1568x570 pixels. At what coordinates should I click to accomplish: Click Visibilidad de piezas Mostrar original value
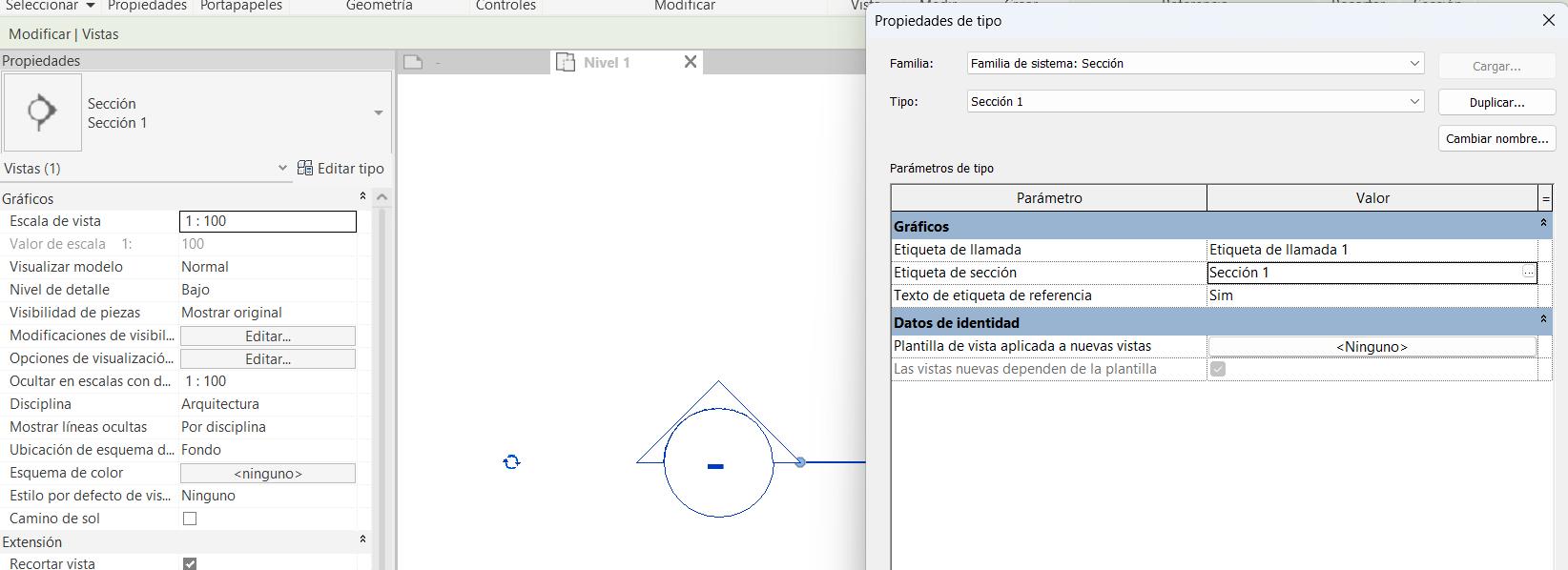click(268, 313)
